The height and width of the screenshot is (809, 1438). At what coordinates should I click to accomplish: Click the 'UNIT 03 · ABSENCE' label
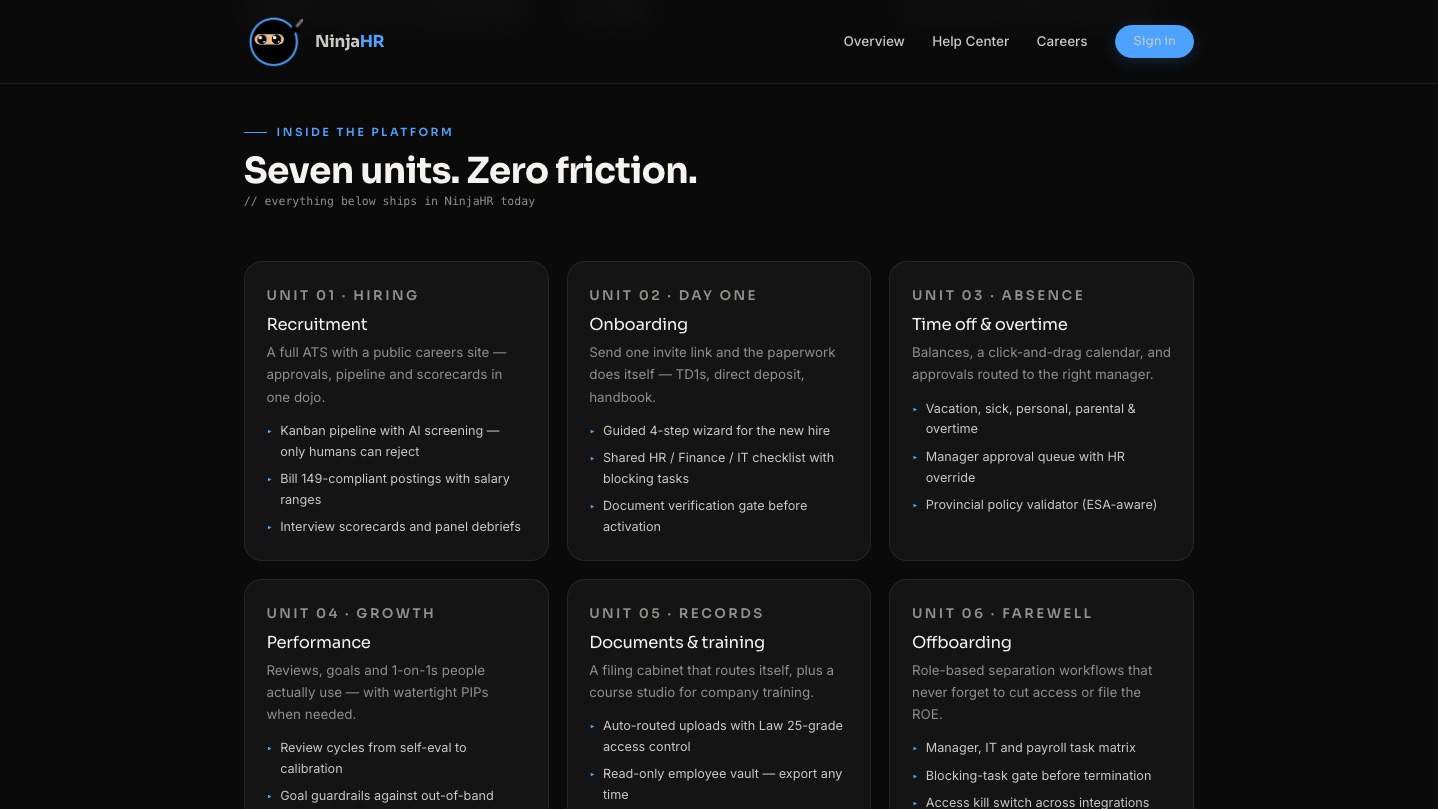[998, 295]
